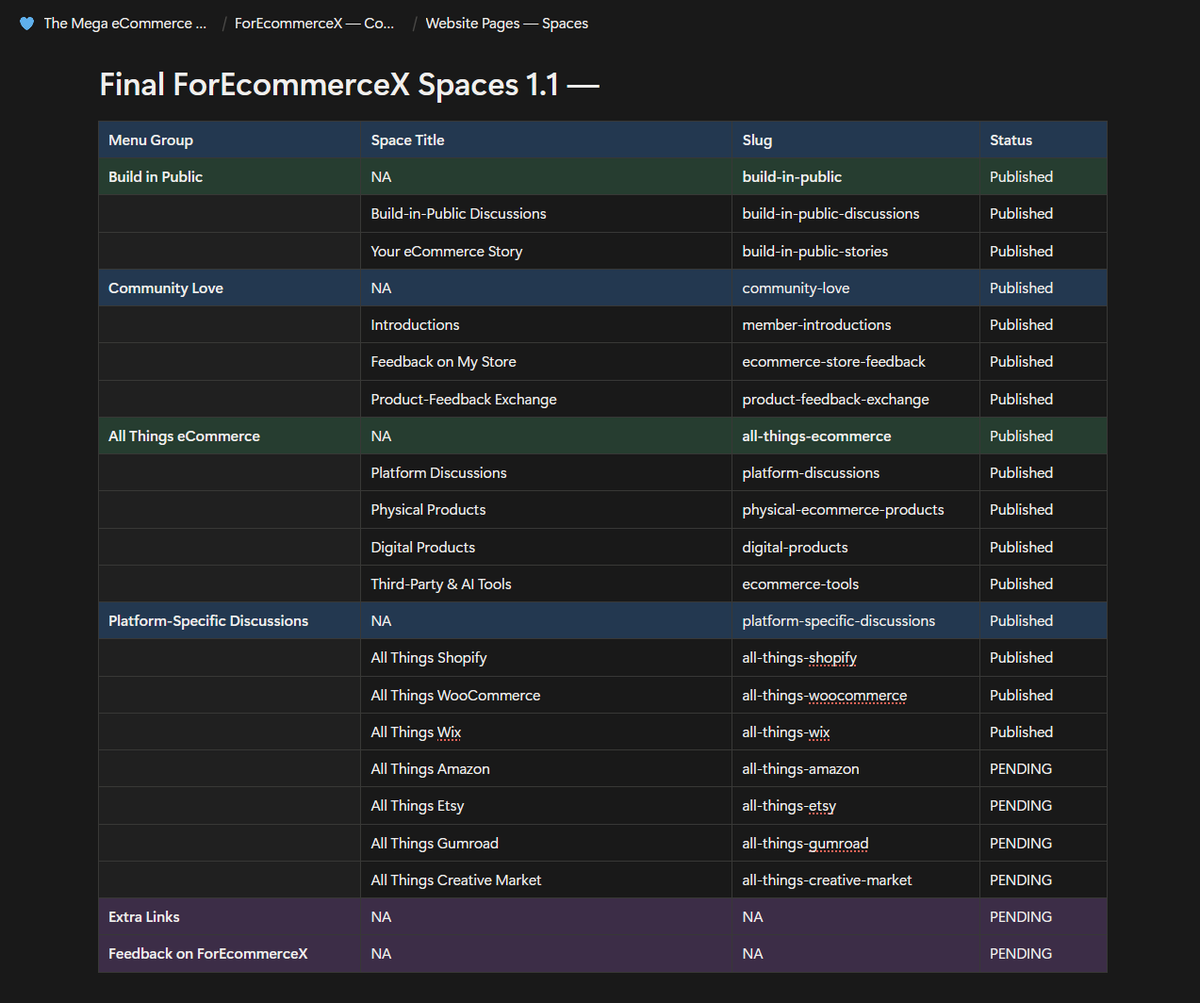This screenshot has width=1200, height=1003.
Task: Click the 'community-love' slug cell
Action: (856, 288)
